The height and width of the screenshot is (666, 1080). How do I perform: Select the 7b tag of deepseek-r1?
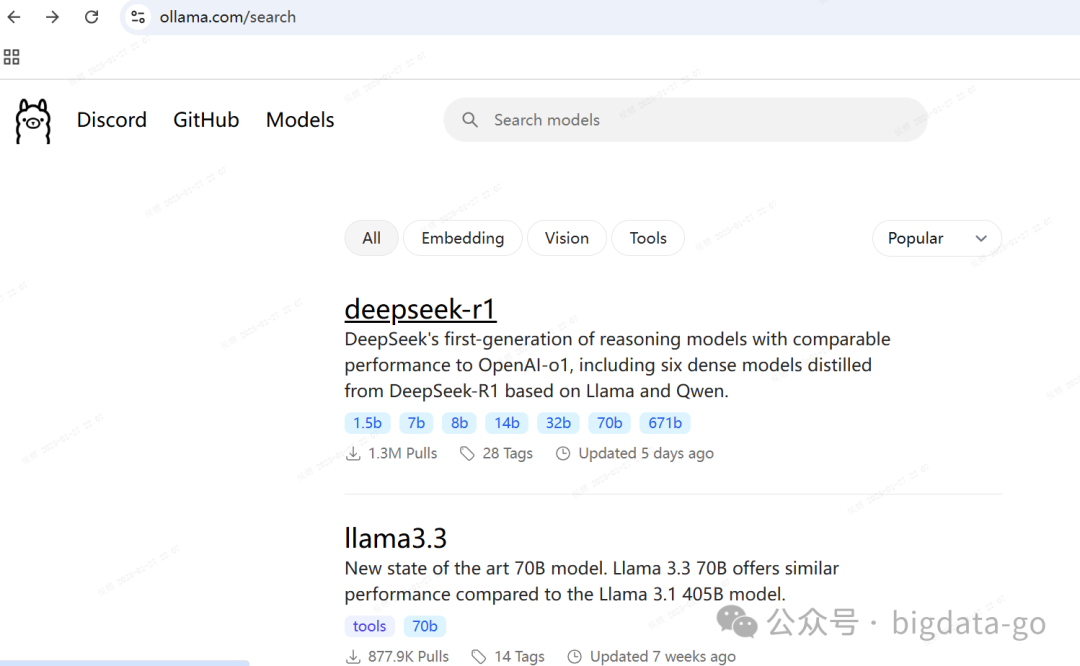tap(416, 423)
